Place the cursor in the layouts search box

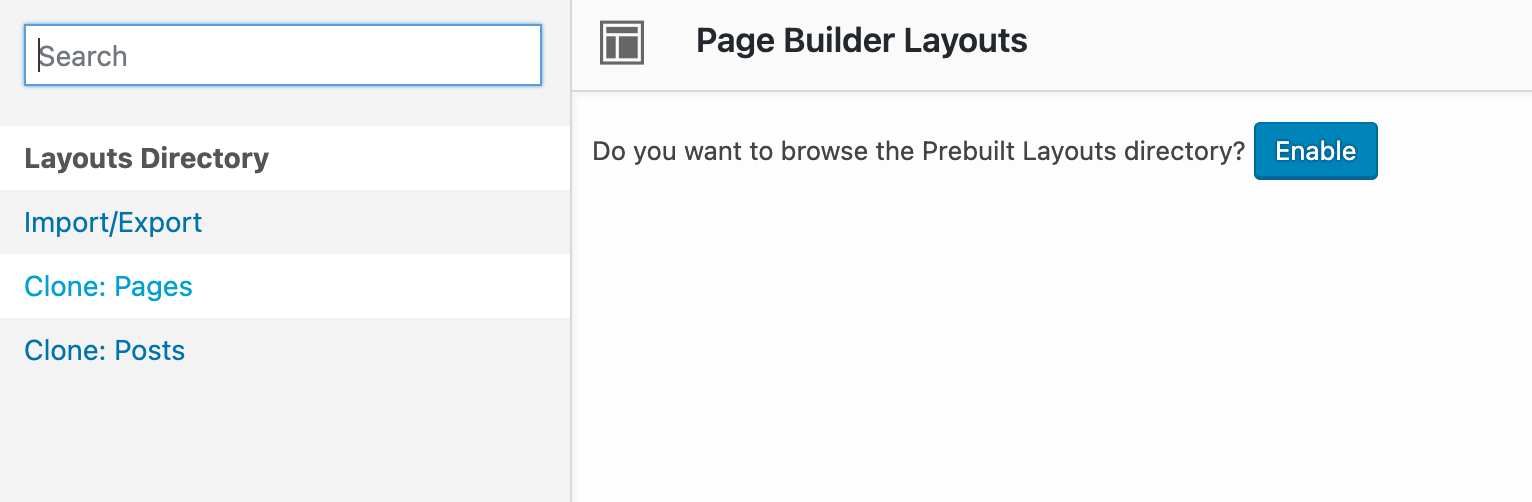click(283, 55)
